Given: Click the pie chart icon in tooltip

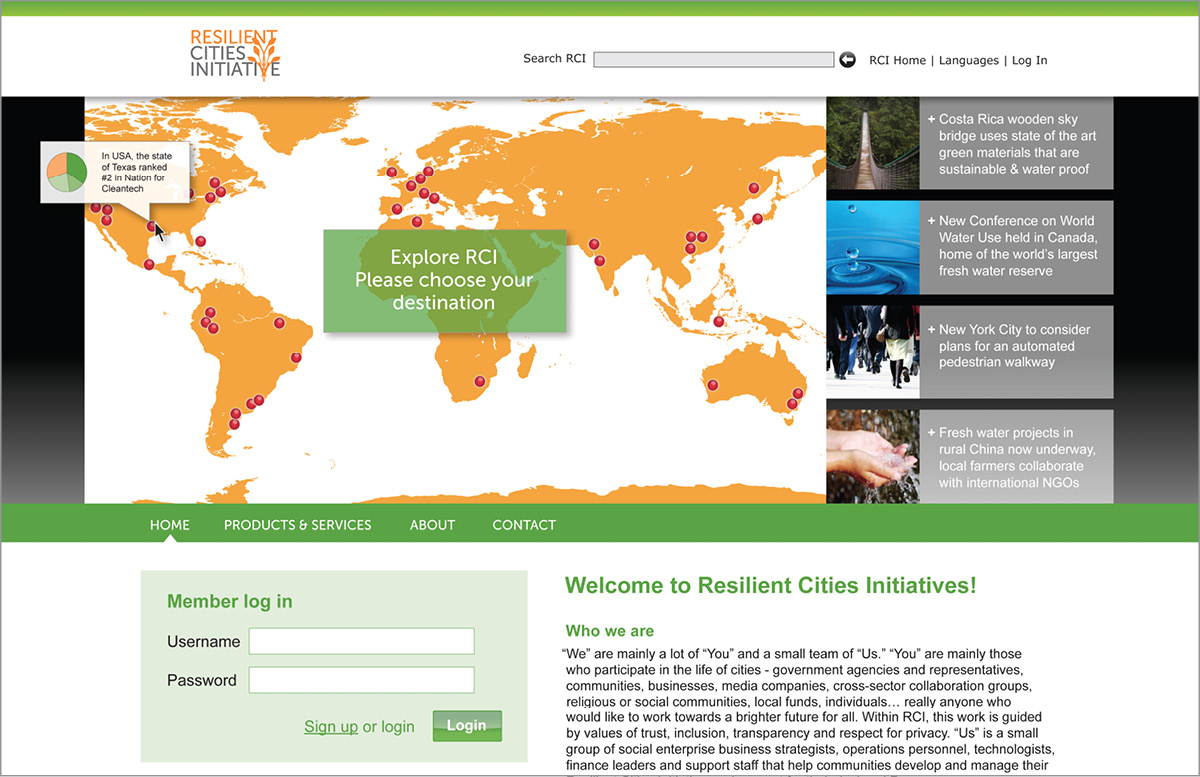Looking at the screenshot, I should click(67, 172).
